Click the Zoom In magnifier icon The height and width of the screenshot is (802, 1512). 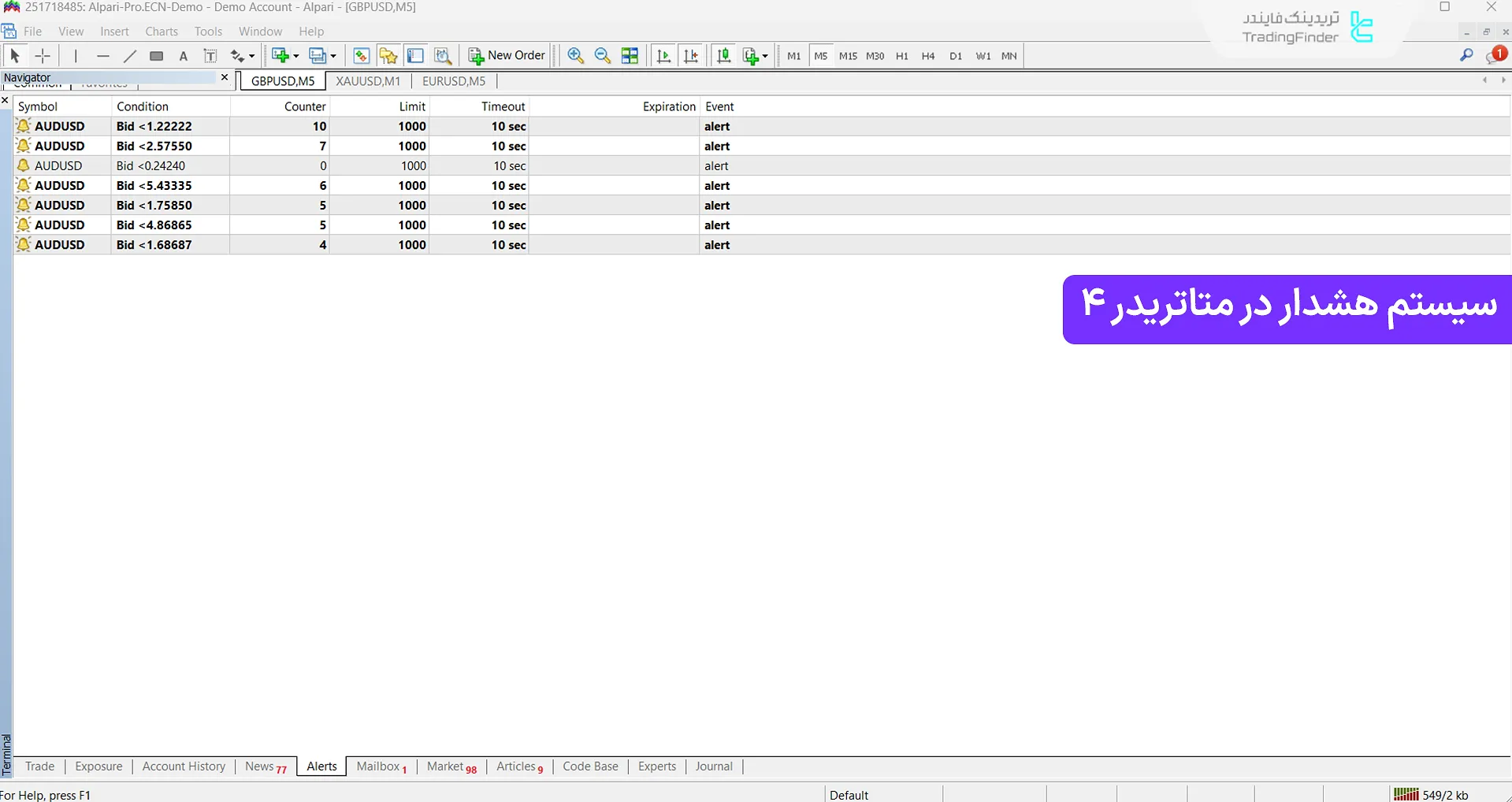[575, 56]
